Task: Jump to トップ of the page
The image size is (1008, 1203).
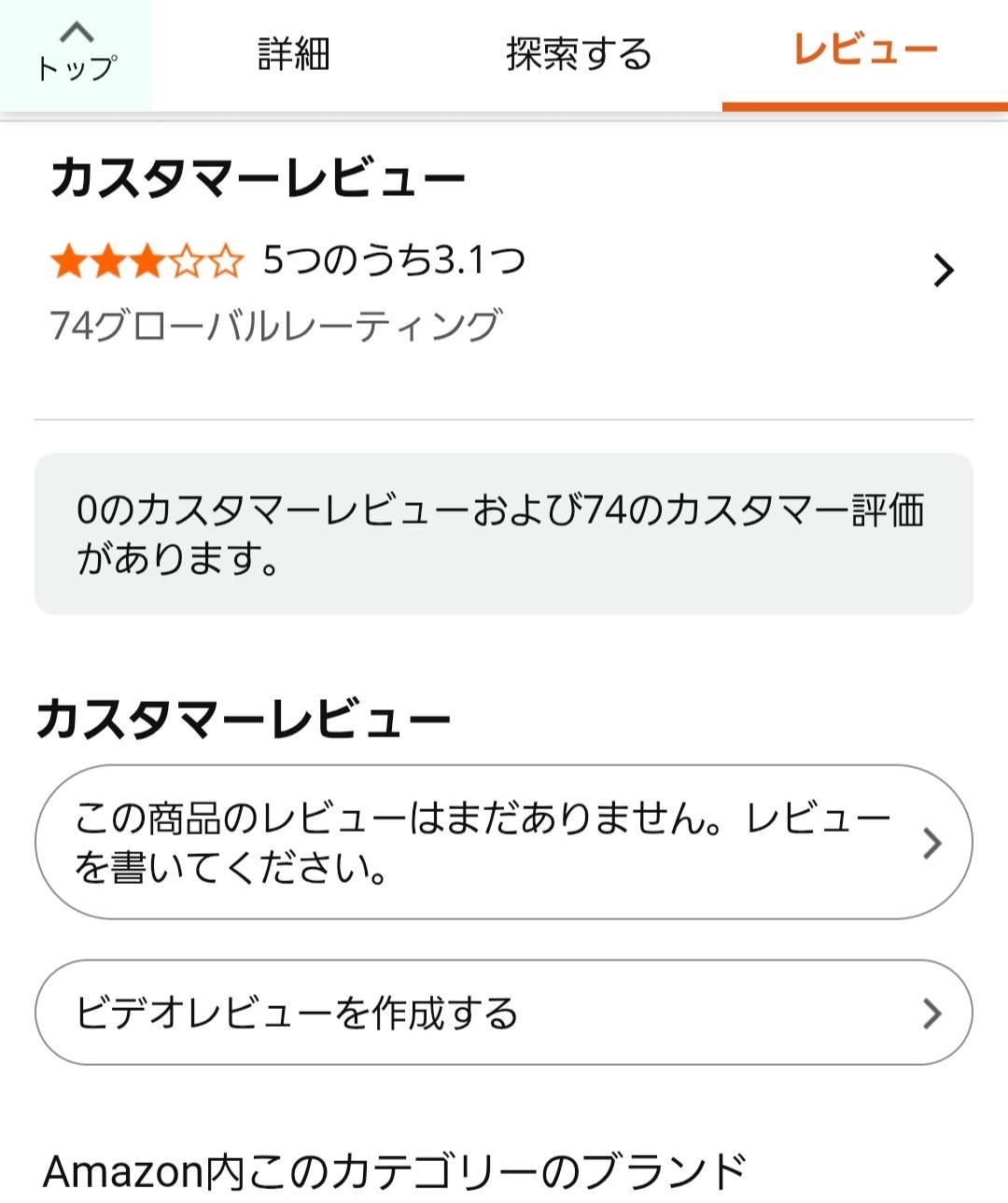Action: [x=77, y=67]
